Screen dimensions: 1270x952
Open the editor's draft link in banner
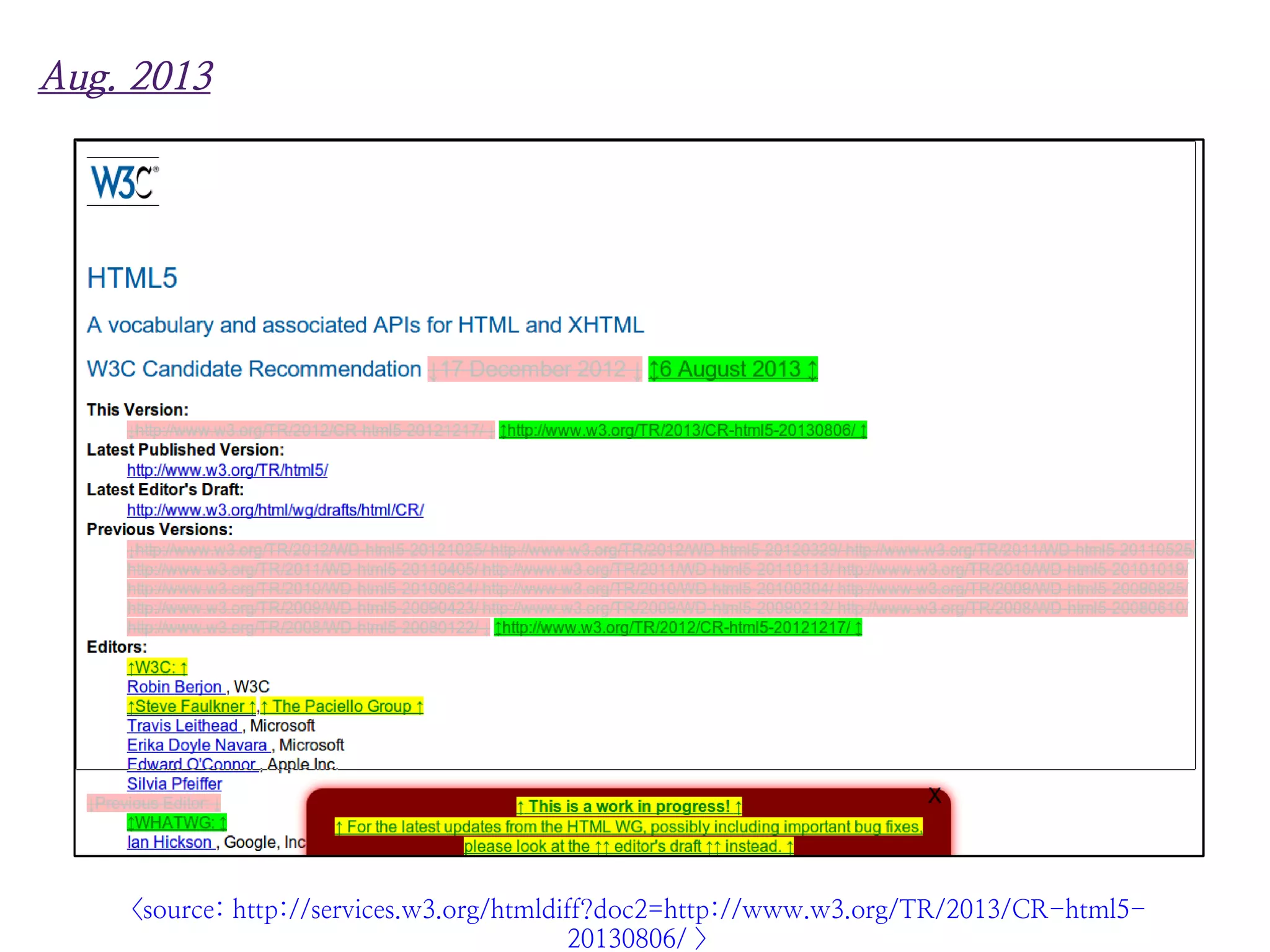658,846
